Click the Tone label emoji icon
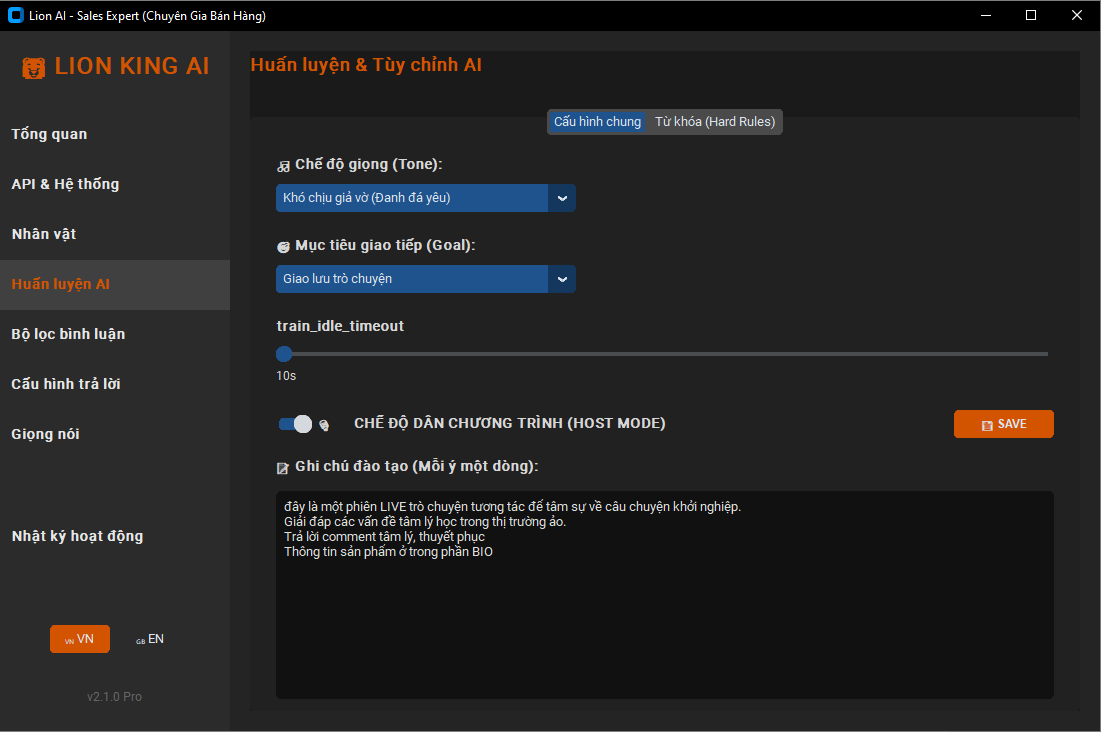The height and width of the screenshot is (732, 1101). (x=283, y=166)
